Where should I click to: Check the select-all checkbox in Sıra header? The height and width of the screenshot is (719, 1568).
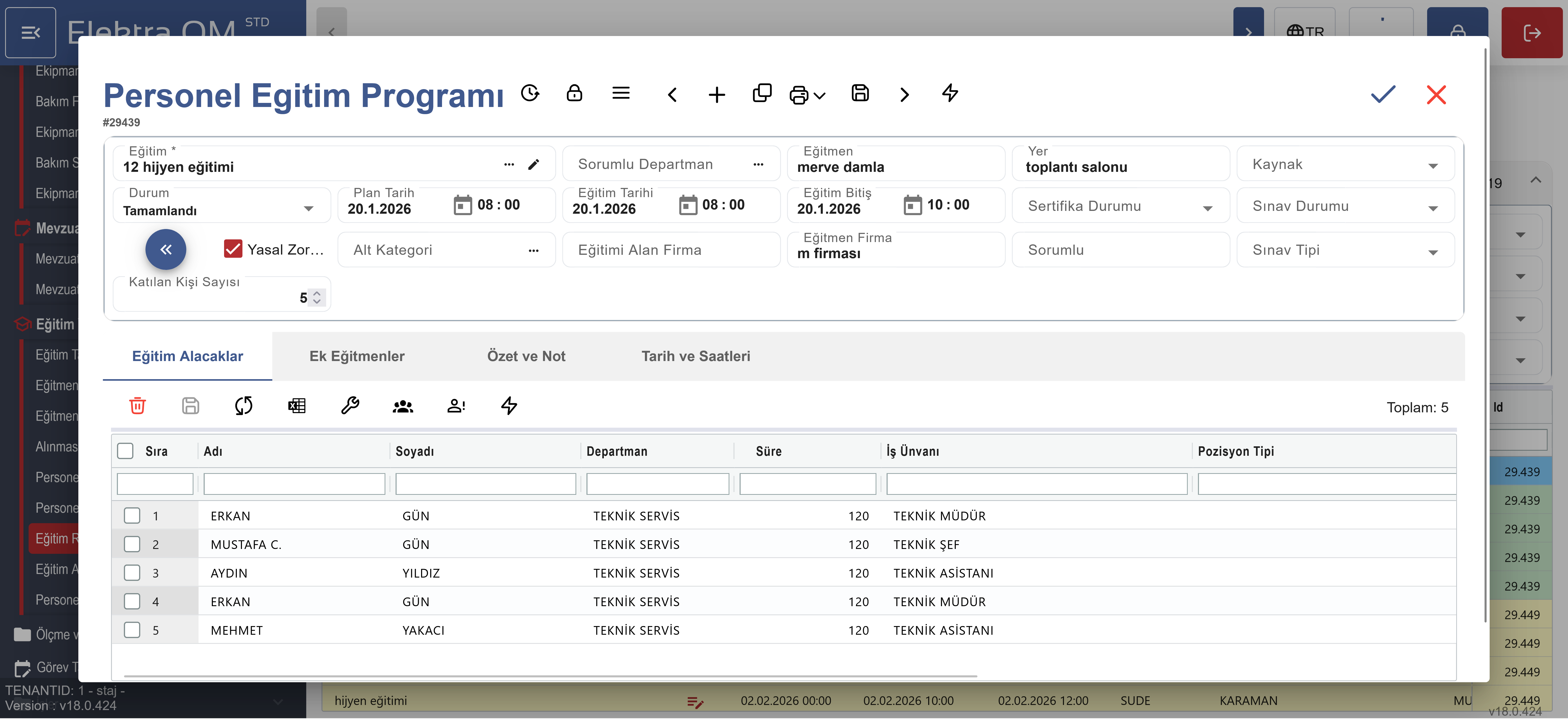pyautogui.click(x=125, y=451)
